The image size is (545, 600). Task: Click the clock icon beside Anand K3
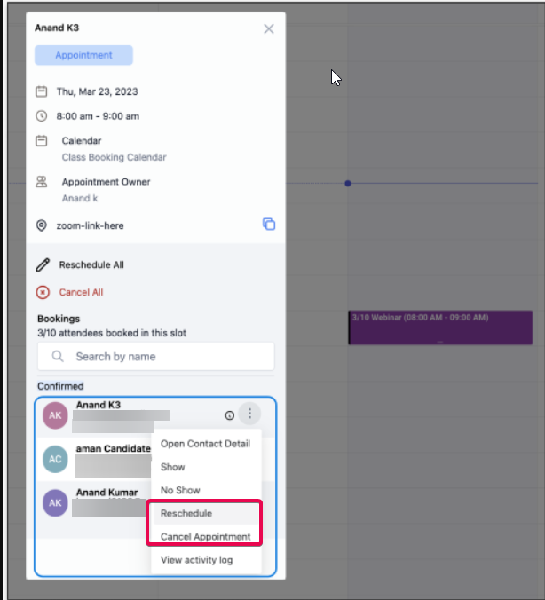pyautogui.click(x=229, y=416)
